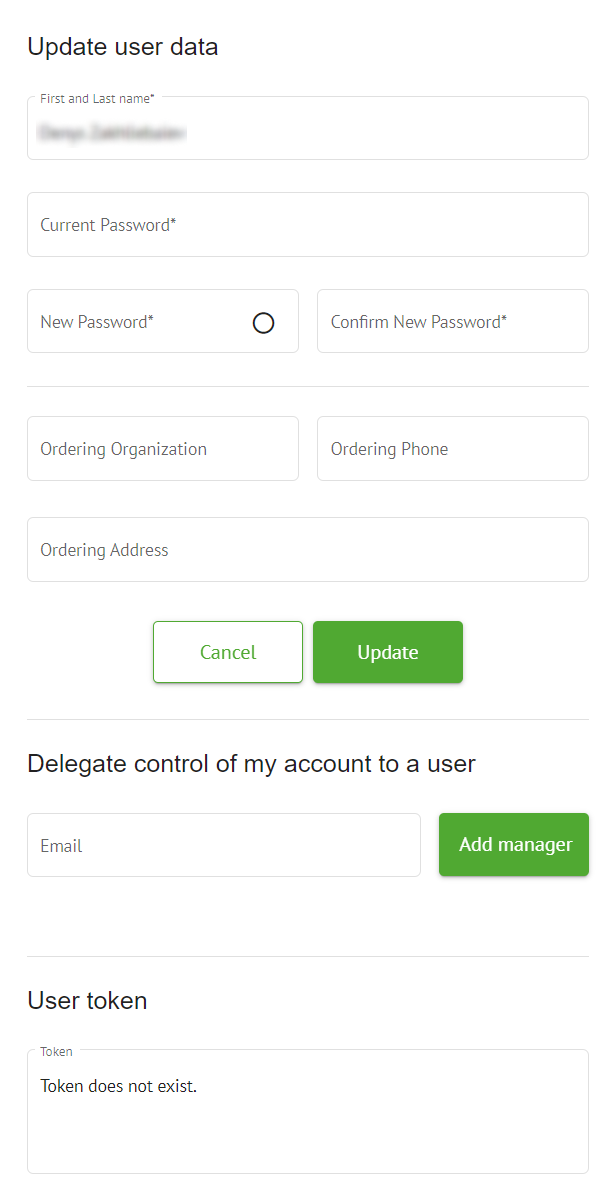Viewport: 614px width, 1186px height.
Task: Click the 'User token' heading
Action: [x=87, y=1000]
